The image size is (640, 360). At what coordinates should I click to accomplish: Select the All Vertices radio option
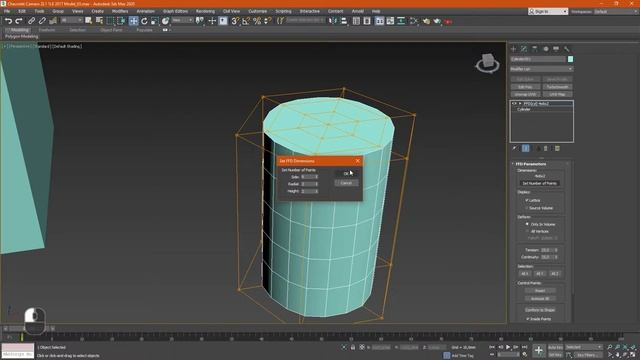coord(527,231)
